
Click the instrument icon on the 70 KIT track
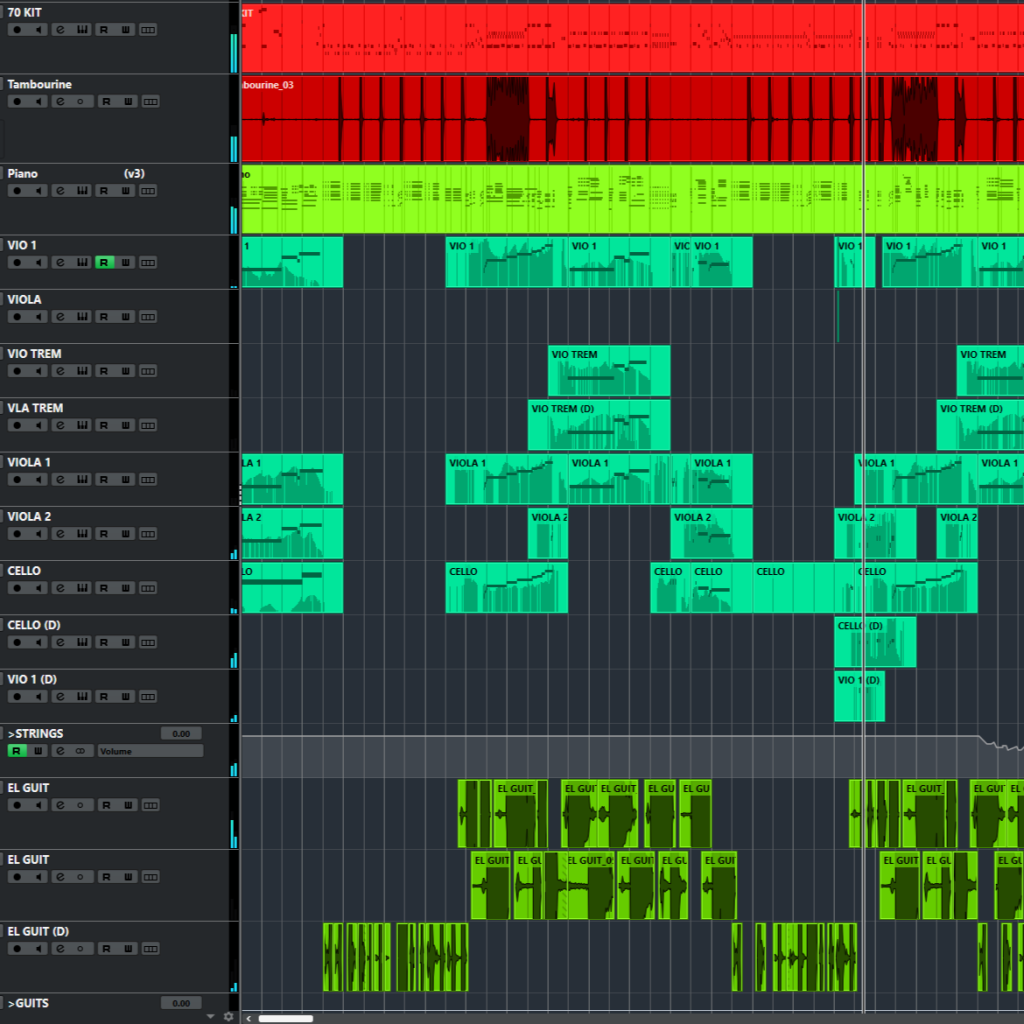coord(84,29)
